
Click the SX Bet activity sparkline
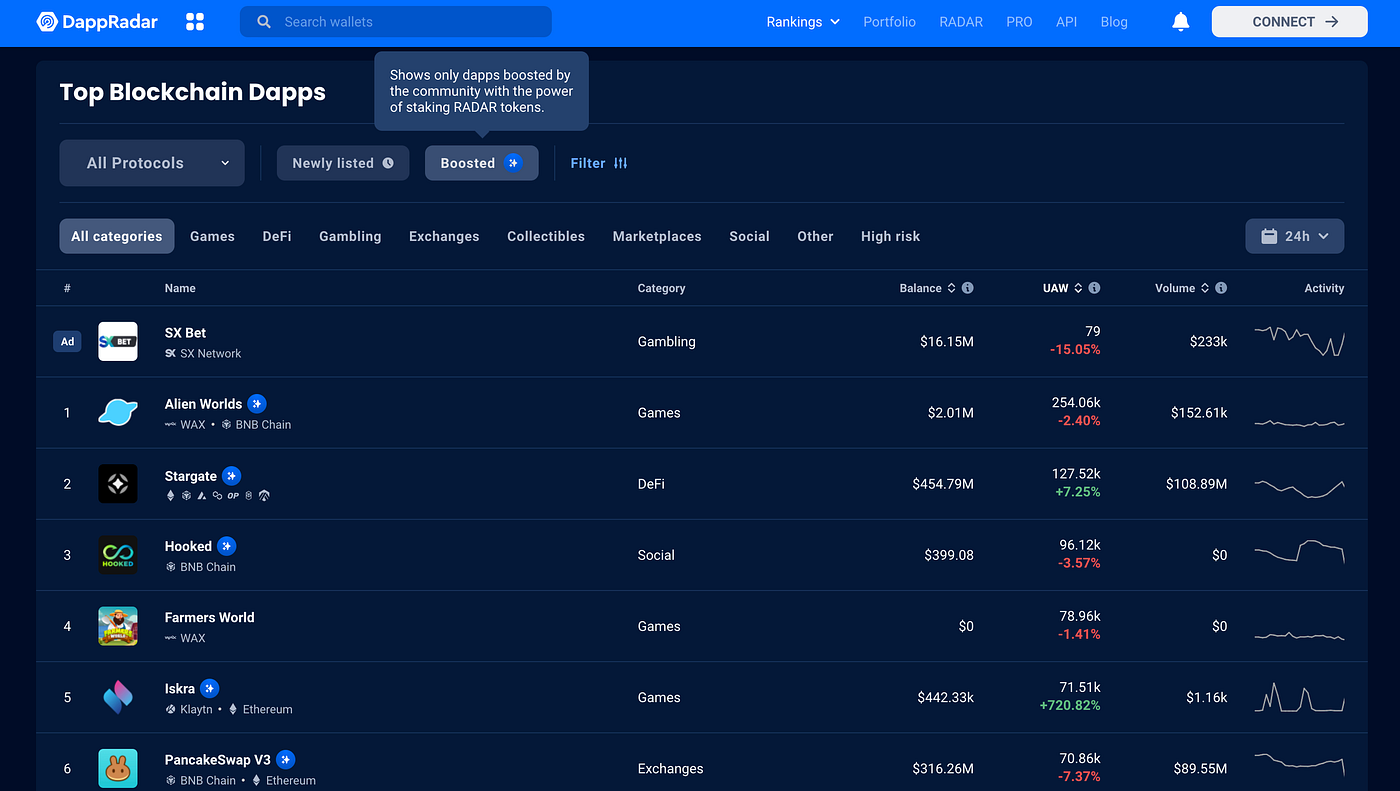coord(1299,341)
